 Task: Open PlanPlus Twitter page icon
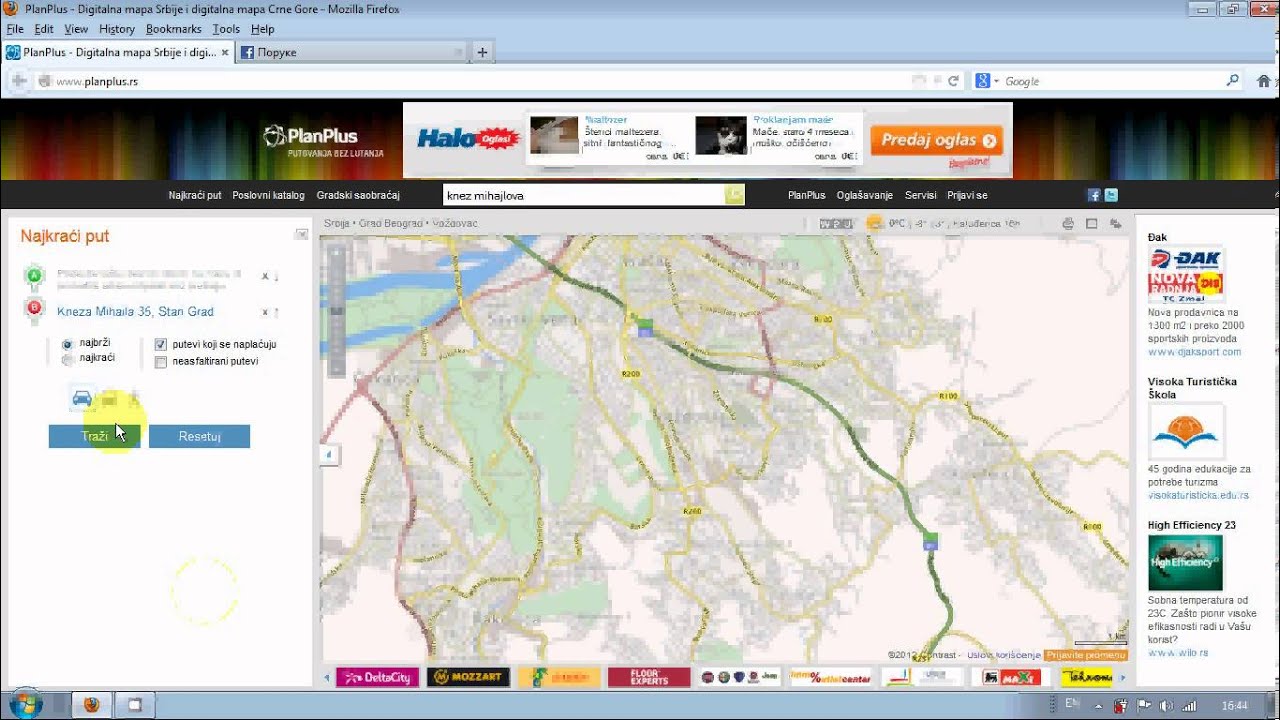(x=1111, y=195)
